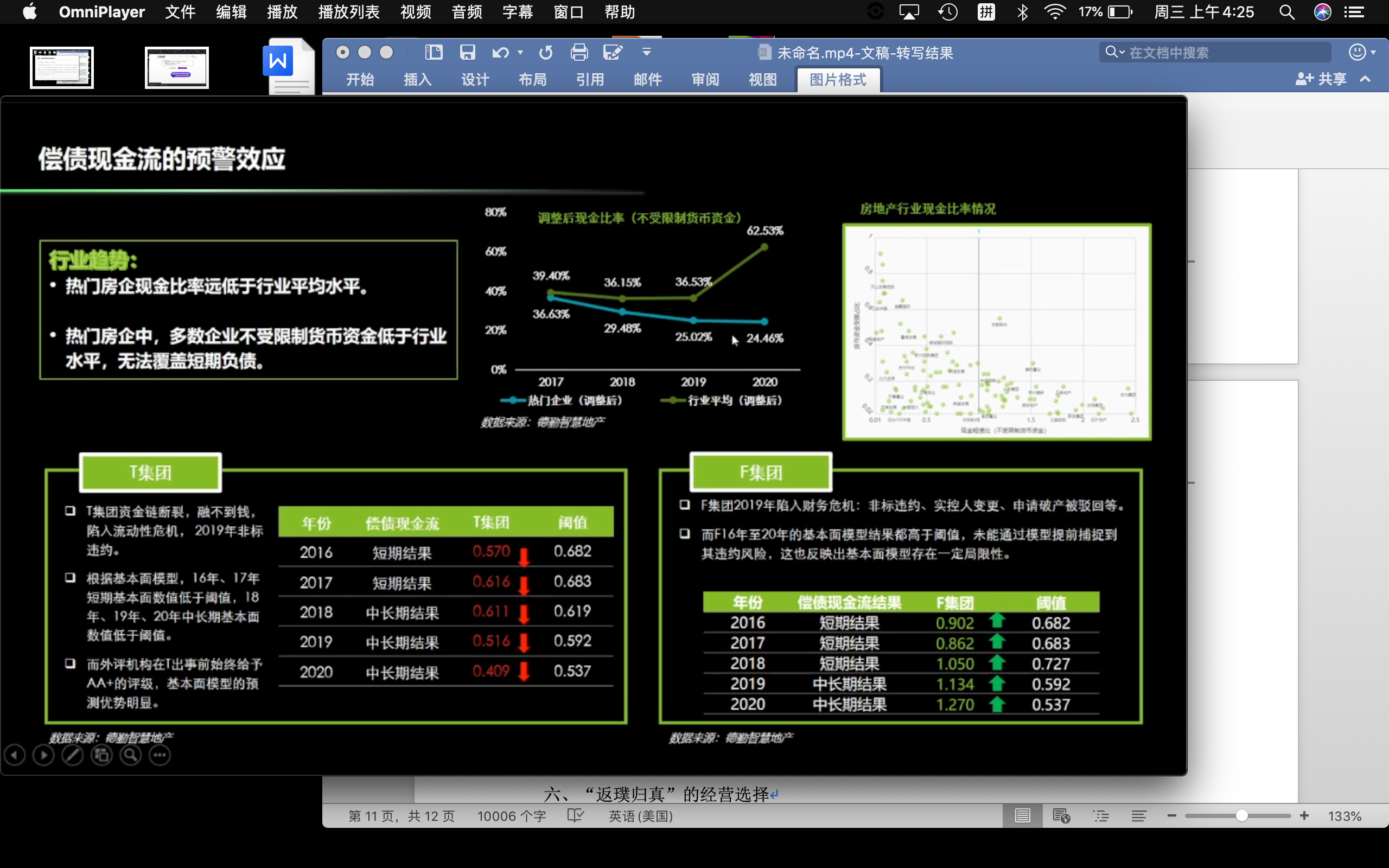Collapse the ribbon with the chevron

coord(1366,79)
